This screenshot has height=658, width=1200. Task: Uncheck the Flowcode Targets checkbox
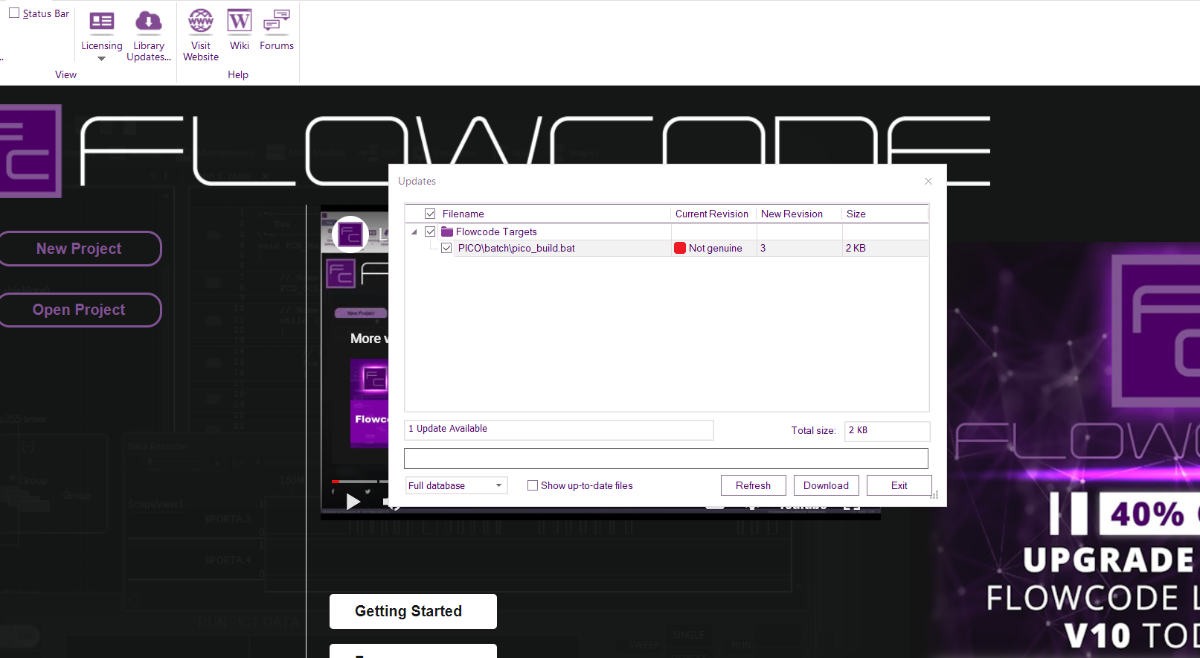(431, 232)
